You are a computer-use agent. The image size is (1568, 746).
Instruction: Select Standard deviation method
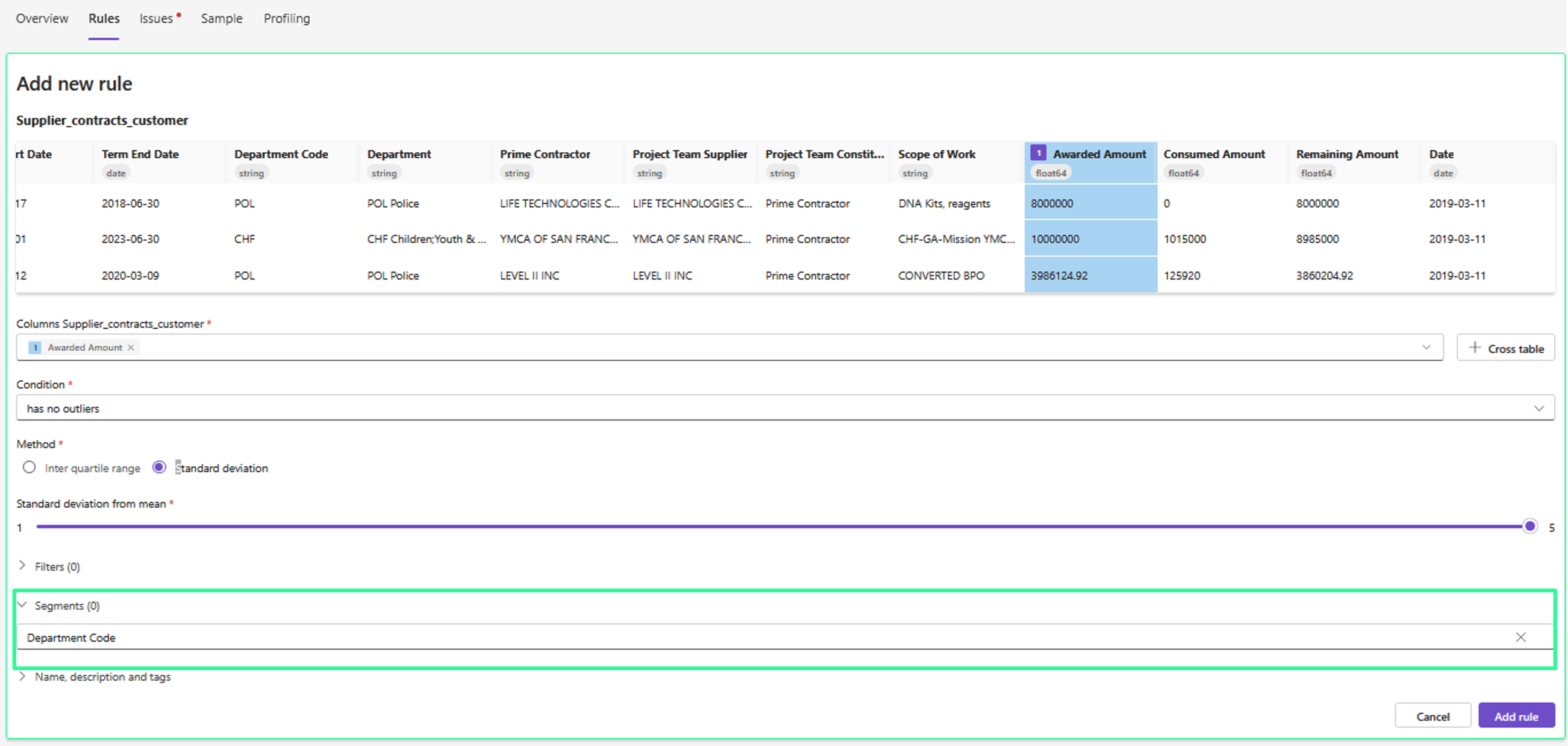coord(159,467)
